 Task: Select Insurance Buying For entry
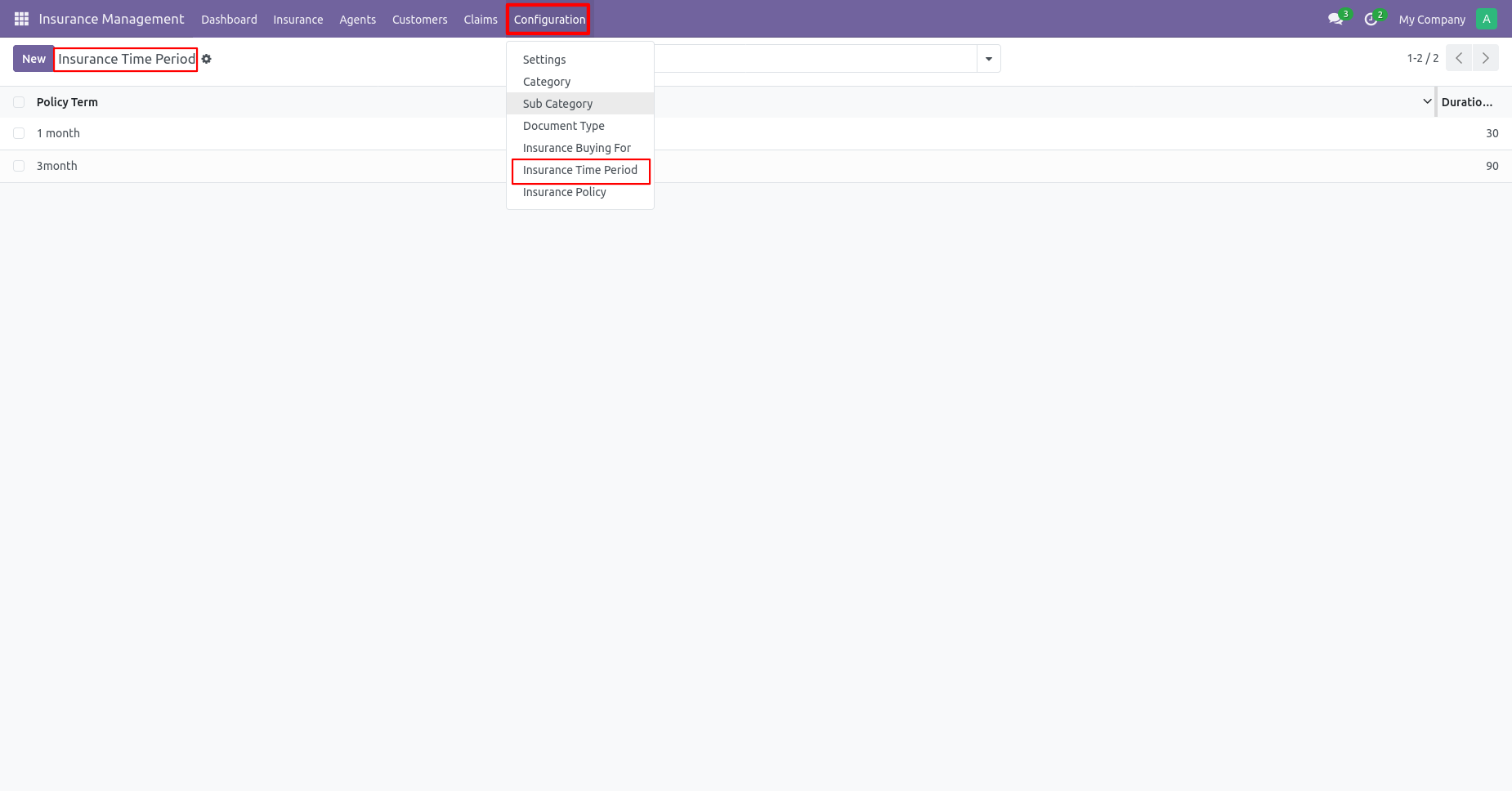(x=580, y=148)
